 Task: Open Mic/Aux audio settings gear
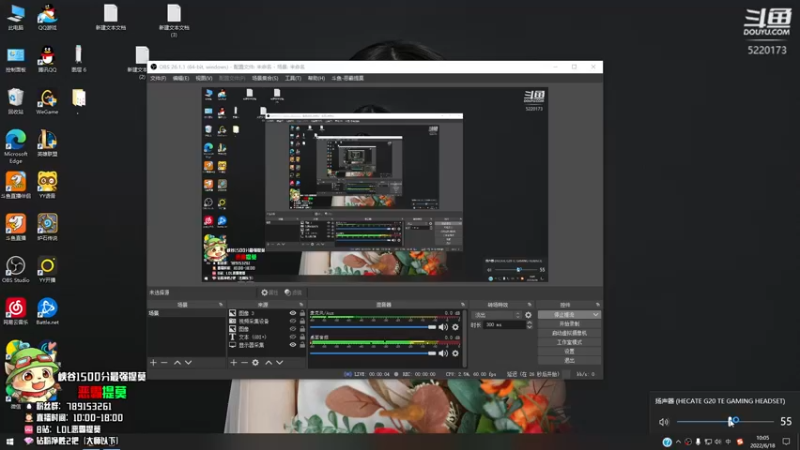(455, 327)
